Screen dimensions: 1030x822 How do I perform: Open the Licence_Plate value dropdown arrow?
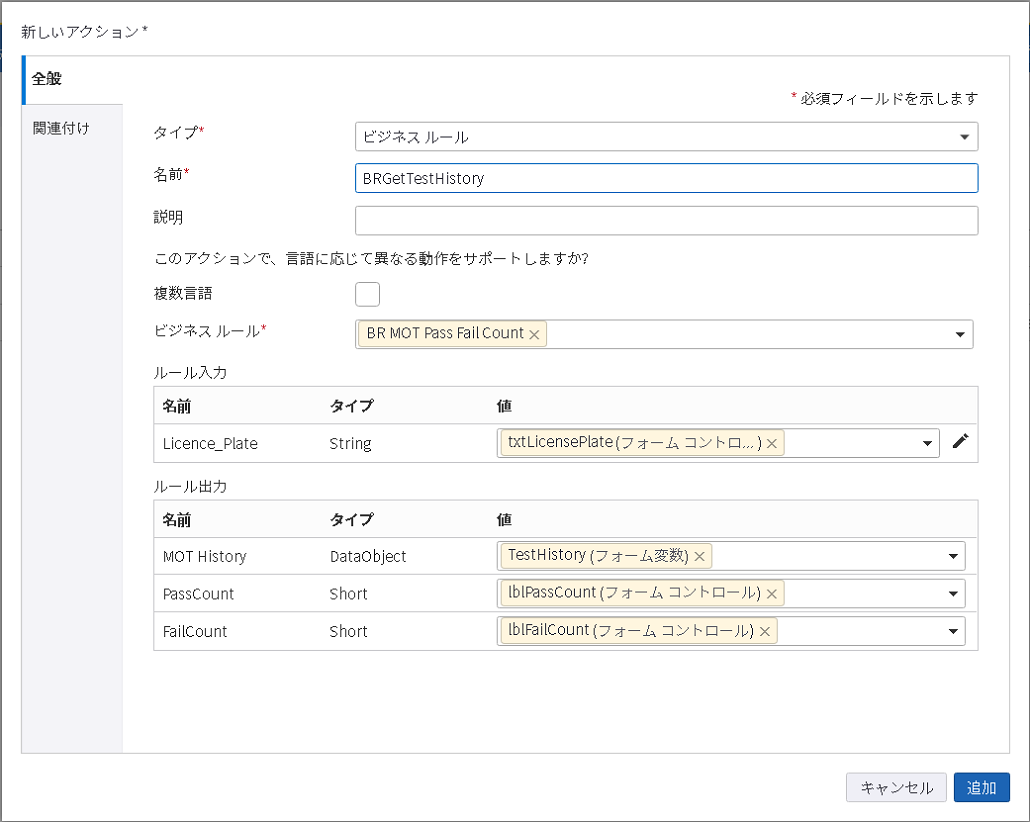925,443
